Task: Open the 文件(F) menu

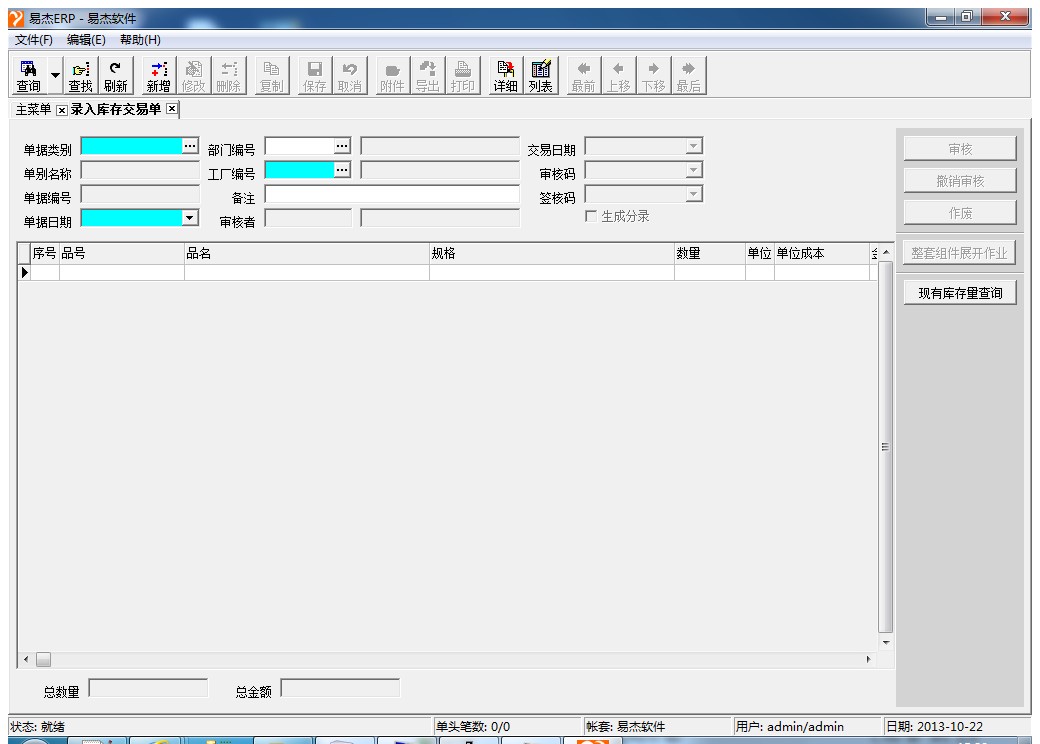Action: tap(34, 39)
